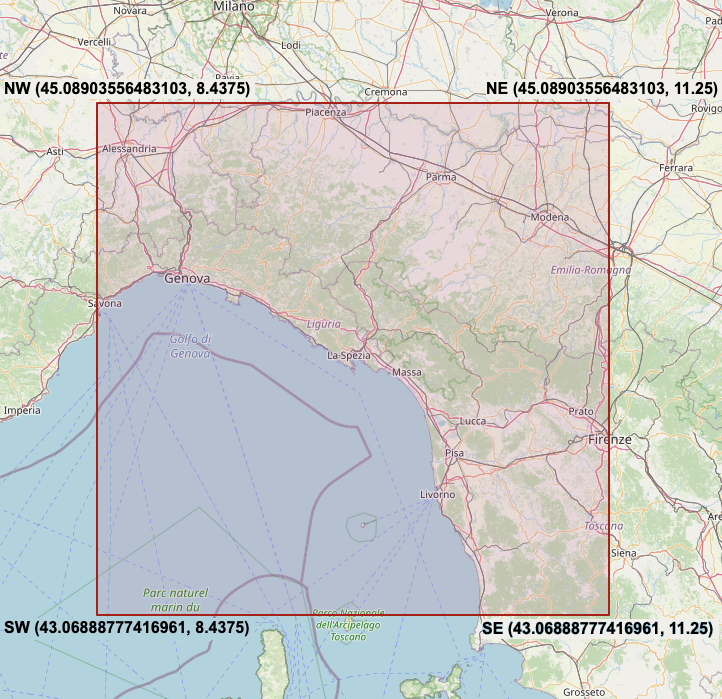Click the Parco Nazionale dell'Arcipelago Toscano label
This screenshot has height=699, width=722.
[x=348, y=624]
